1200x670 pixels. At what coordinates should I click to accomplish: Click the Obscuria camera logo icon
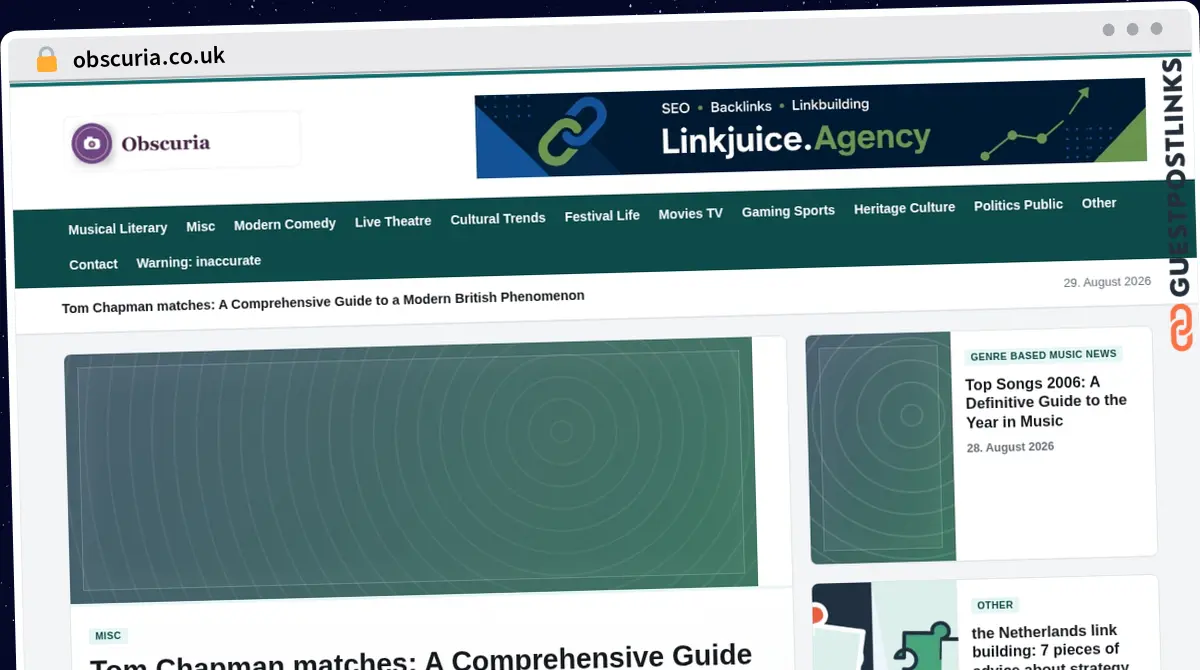point(92,143)
